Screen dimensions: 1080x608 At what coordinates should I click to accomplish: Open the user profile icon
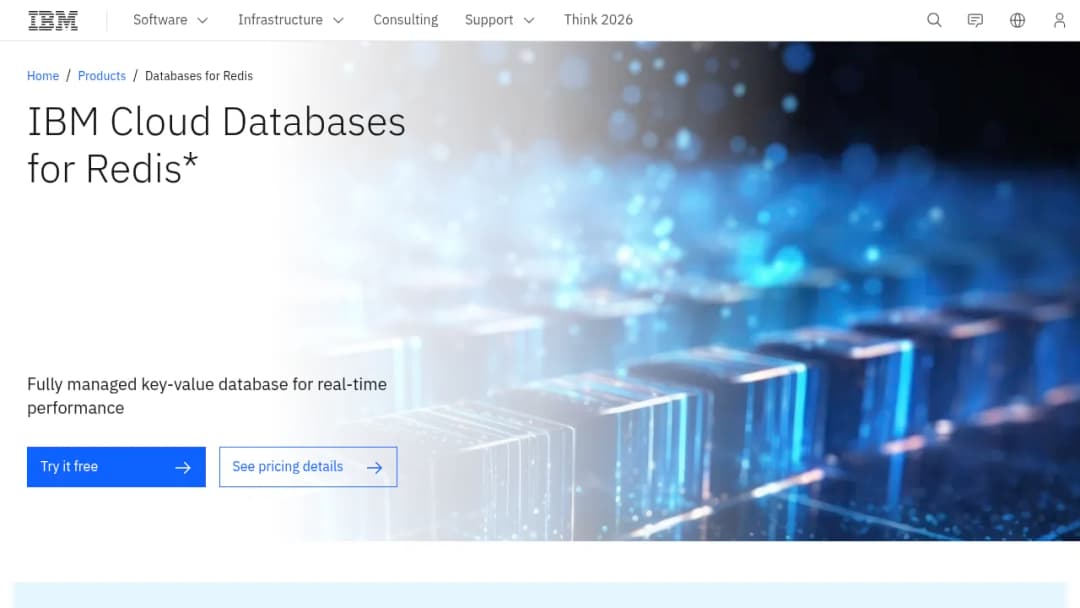pyautogui.click(x=1059, y=20)
